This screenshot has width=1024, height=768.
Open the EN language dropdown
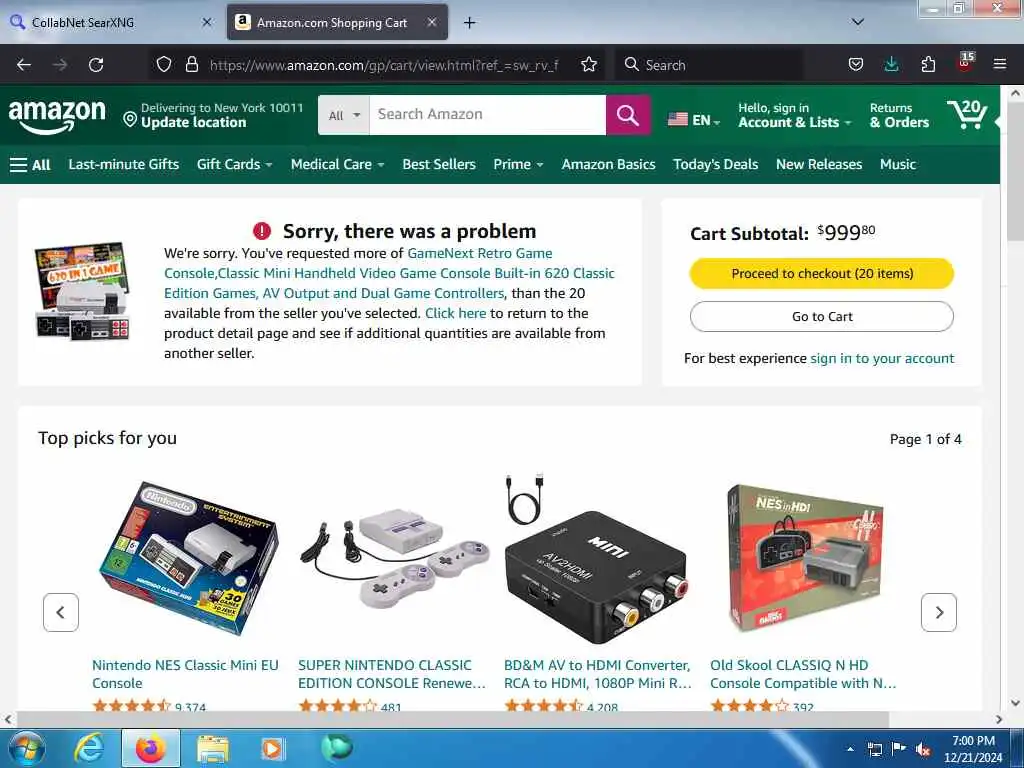694,120
